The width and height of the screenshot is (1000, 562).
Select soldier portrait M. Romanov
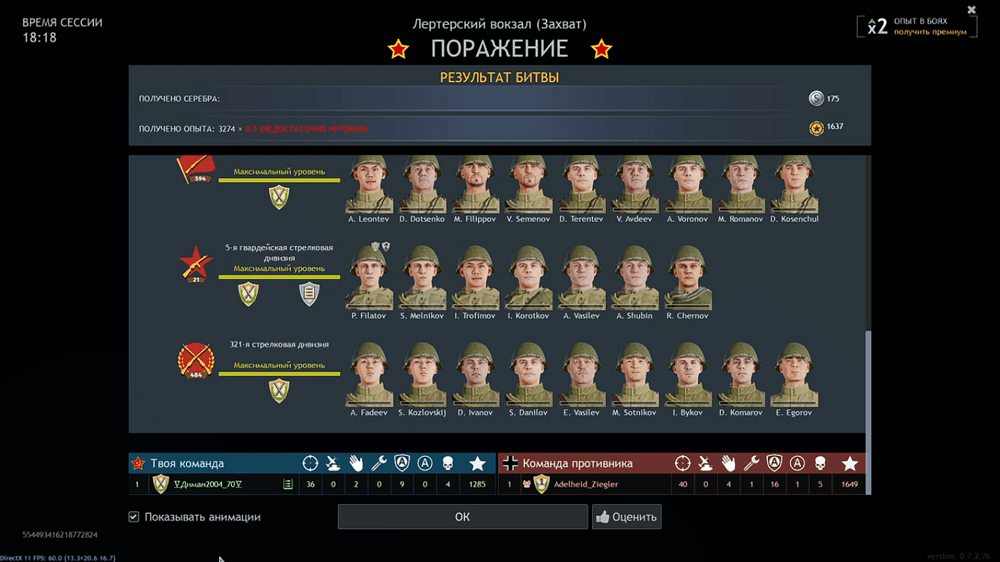pyautogui.click(x=740, y=184)
